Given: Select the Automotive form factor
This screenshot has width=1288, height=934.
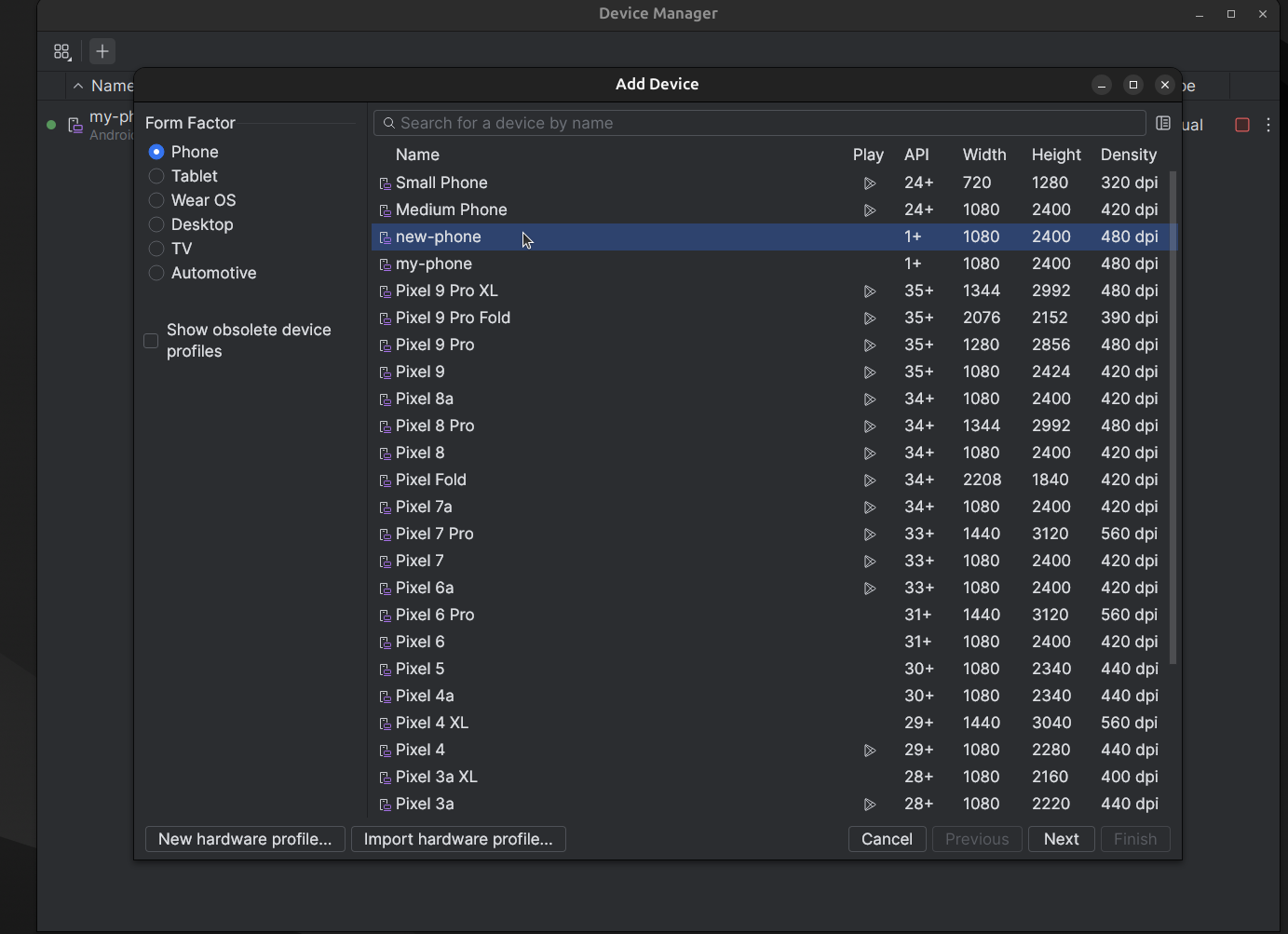Looking at the screenshot, I should coord(156,273).
